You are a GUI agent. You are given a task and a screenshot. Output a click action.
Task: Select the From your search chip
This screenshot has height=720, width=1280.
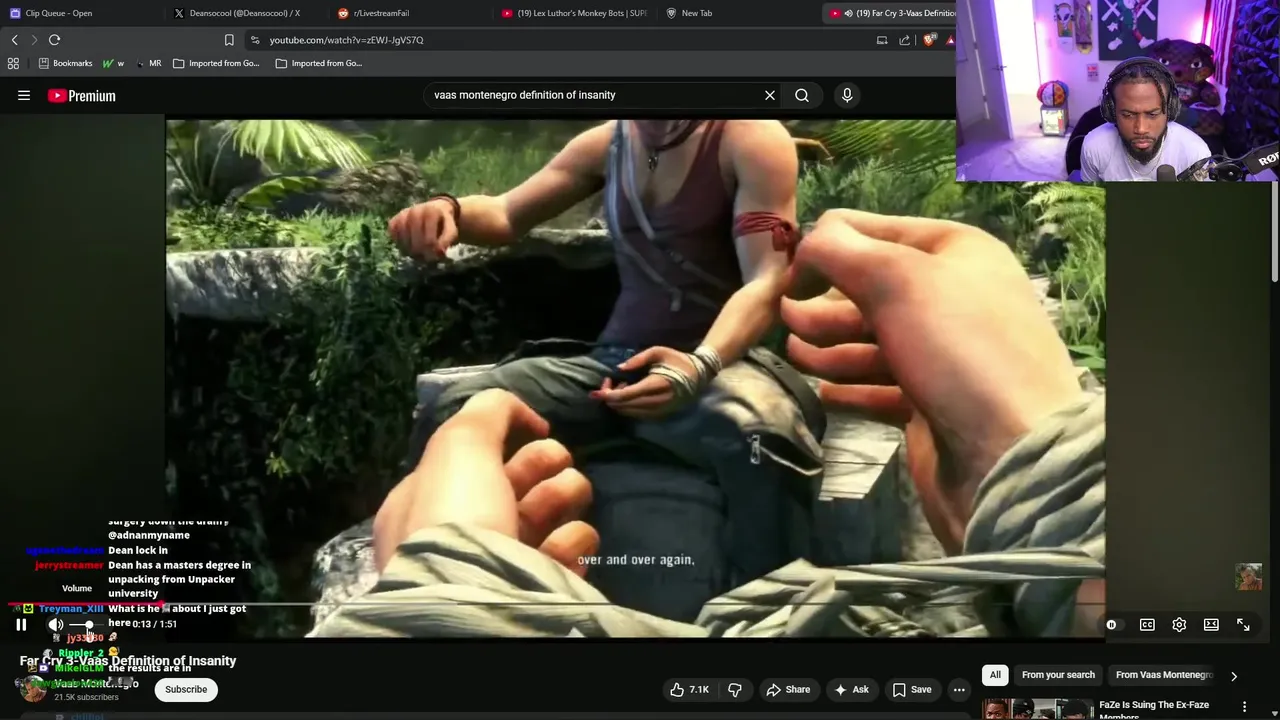[x=1058, y=675]
